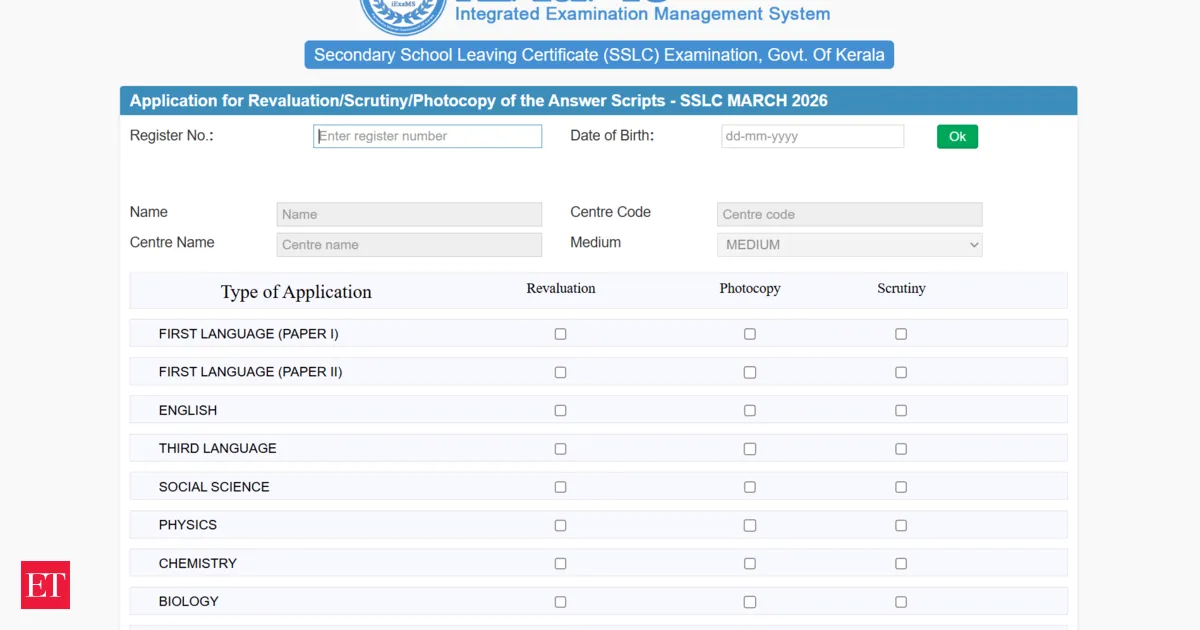Viewport: 1200px width, 630px height.
Task: Select Photocopy for Social Science
Action: pos(750,487)
